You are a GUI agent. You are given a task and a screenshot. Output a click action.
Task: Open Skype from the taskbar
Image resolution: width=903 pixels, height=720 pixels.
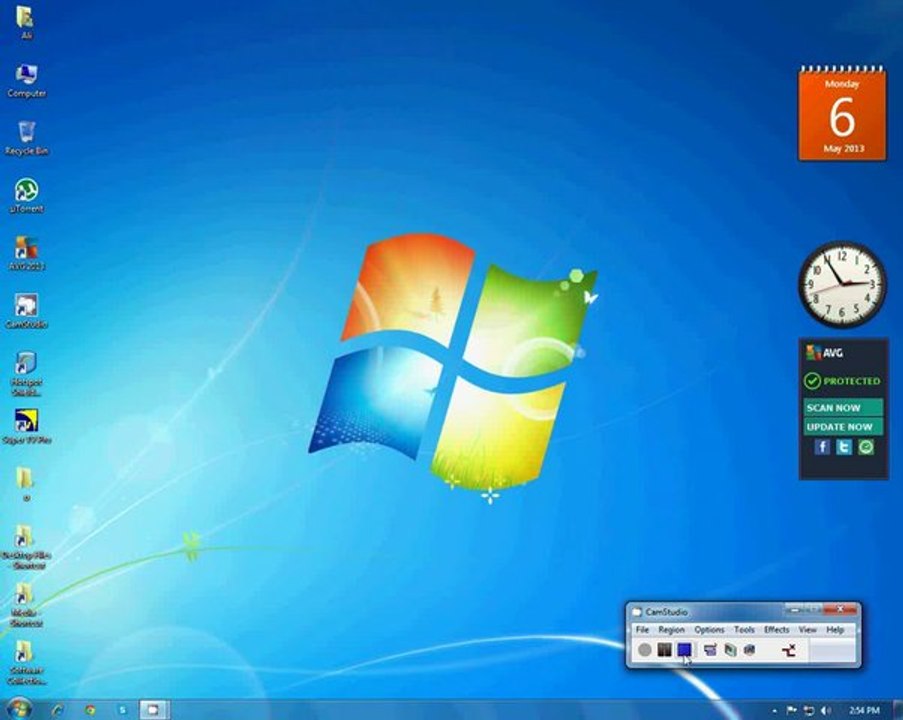tap(122, 710)
